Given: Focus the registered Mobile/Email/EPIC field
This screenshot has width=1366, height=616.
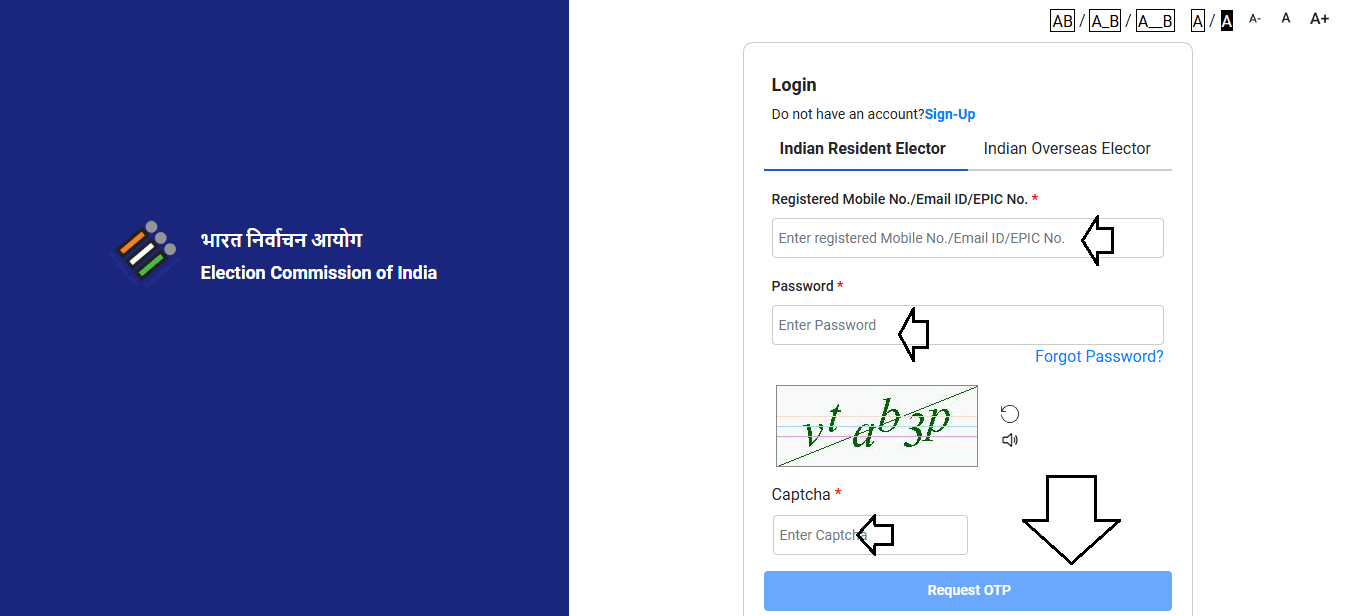Looking at the screenshot, I should tap(925, 238).
